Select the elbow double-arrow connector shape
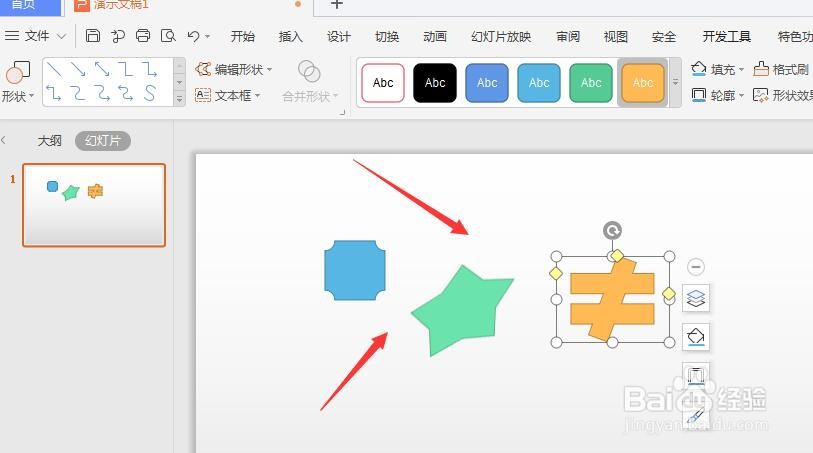 click(x=54, y=93)
